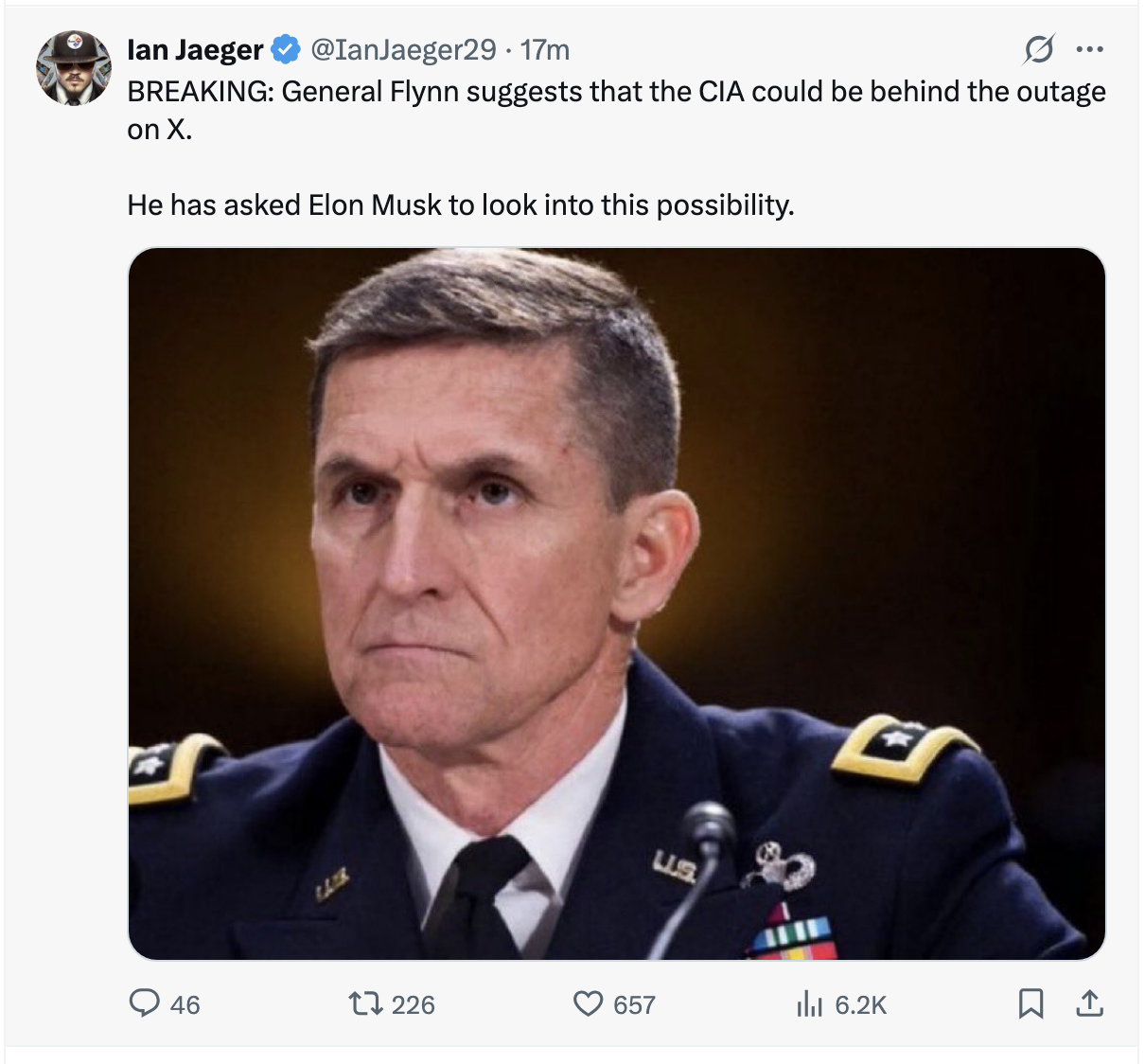Viewport: 1145px width, 1064px height.
Task: Click the like count 657
Action: point(634,1004)
